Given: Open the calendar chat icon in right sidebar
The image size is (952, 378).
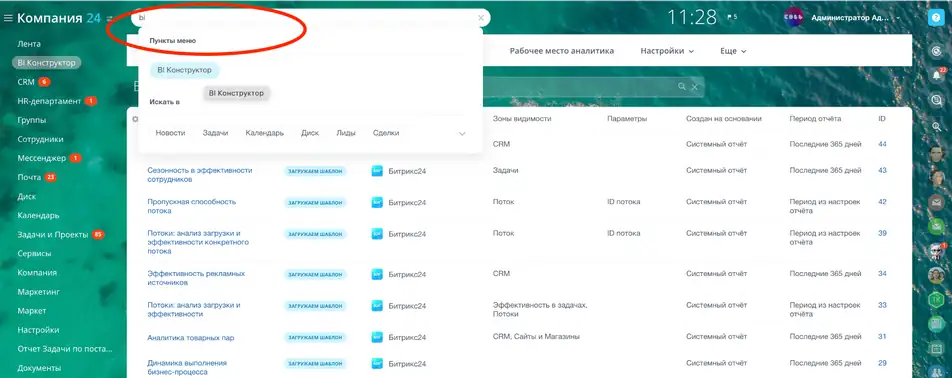Looking at the screenshot, I should click(x=936, y=349).
